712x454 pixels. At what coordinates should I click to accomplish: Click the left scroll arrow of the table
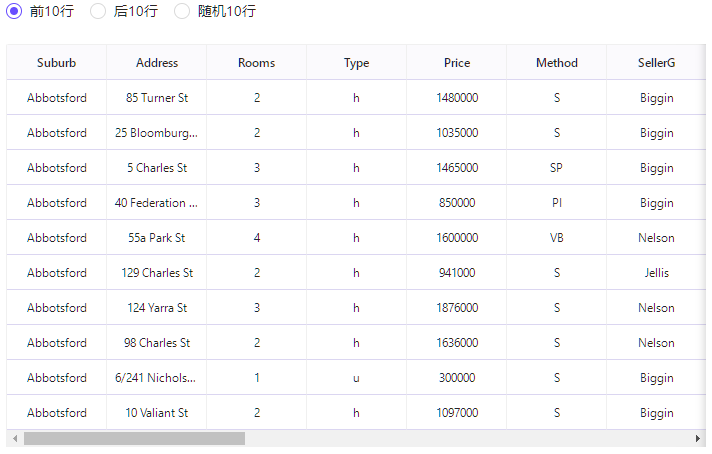click(x=13, y=439)
